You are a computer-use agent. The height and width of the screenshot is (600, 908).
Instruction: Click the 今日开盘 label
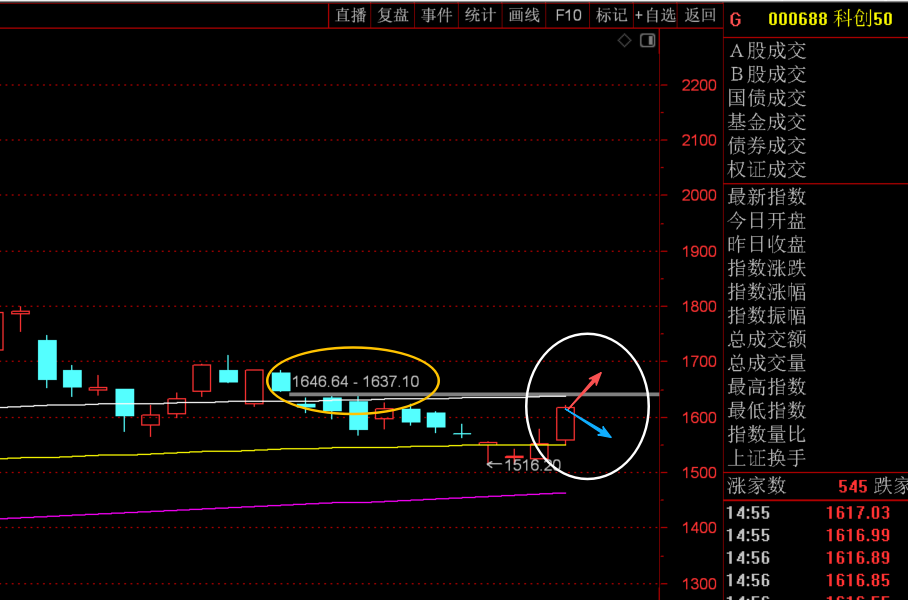pos(767,221)
